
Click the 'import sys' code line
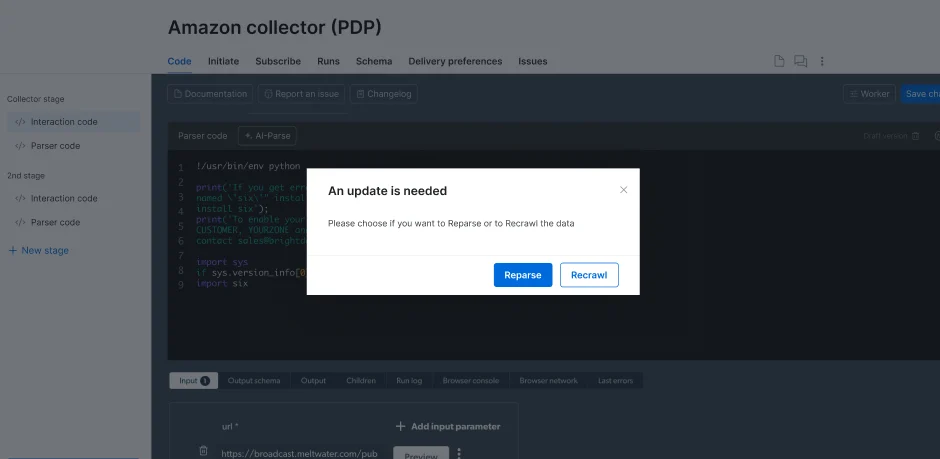(x=222, y=262)
